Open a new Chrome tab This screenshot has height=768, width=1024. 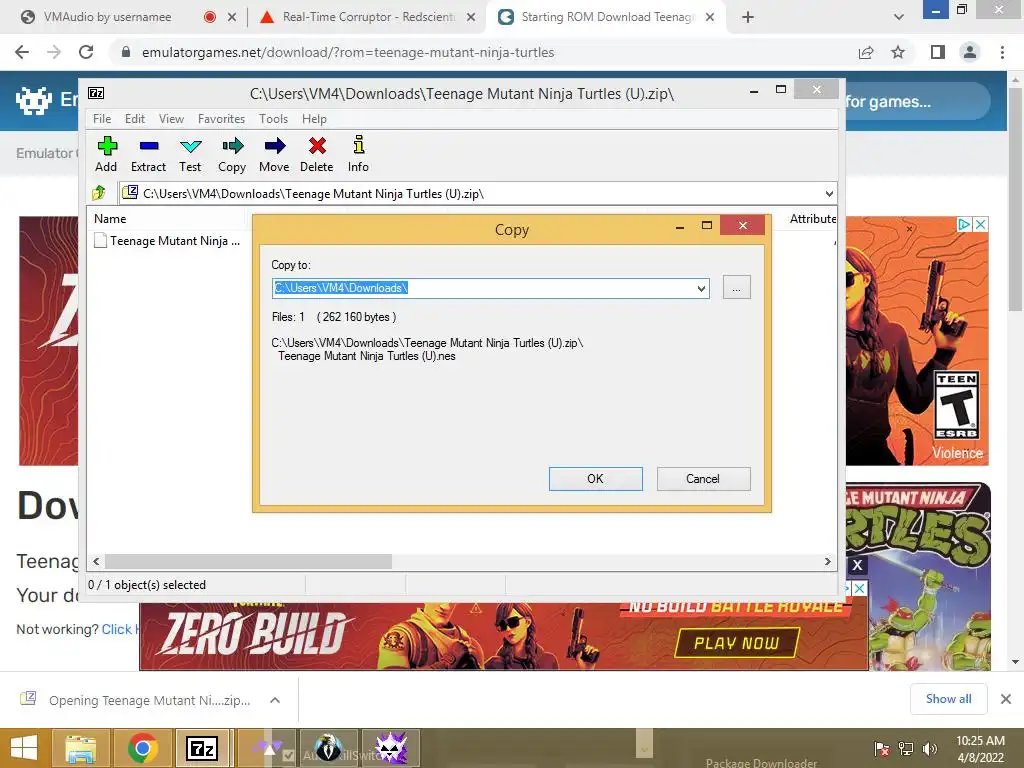click(748, 17)
